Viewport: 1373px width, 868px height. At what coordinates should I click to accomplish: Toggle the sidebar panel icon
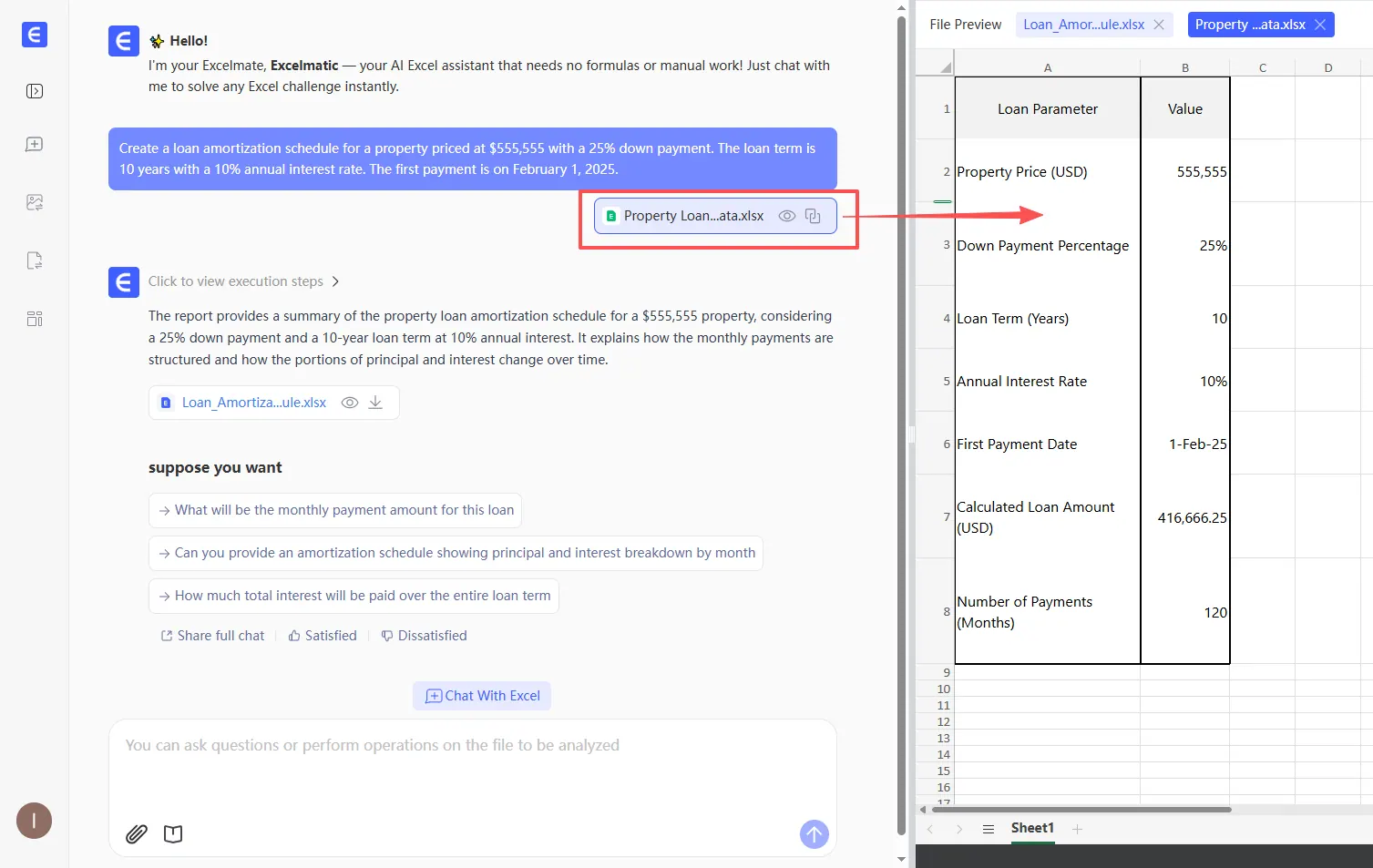pos(35,91)
